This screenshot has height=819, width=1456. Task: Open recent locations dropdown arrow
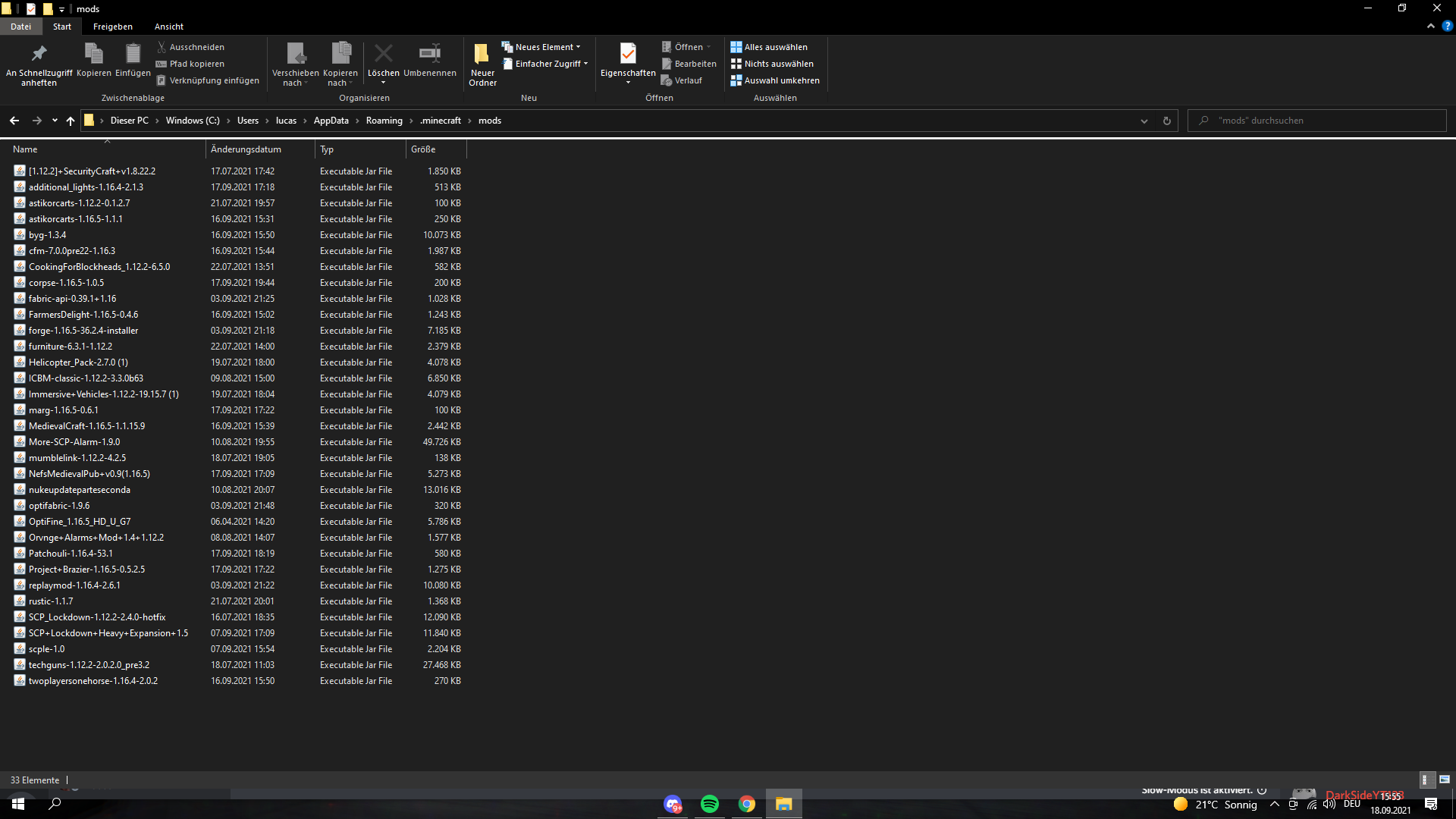(55, 121)
